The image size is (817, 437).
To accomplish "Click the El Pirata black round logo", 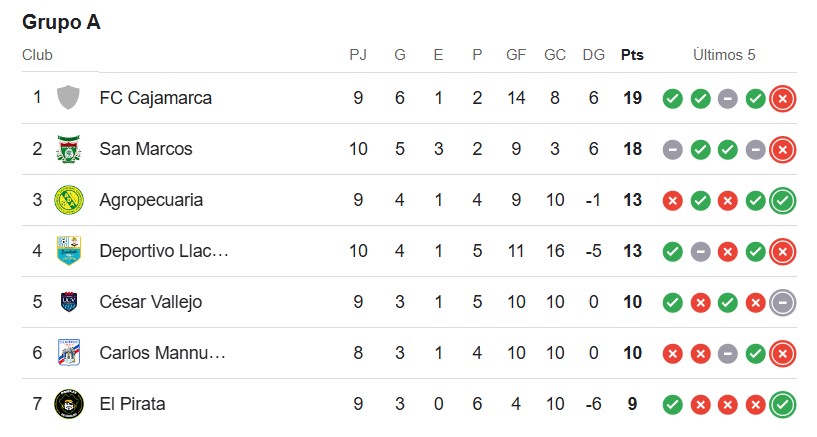I will point(69,404).
